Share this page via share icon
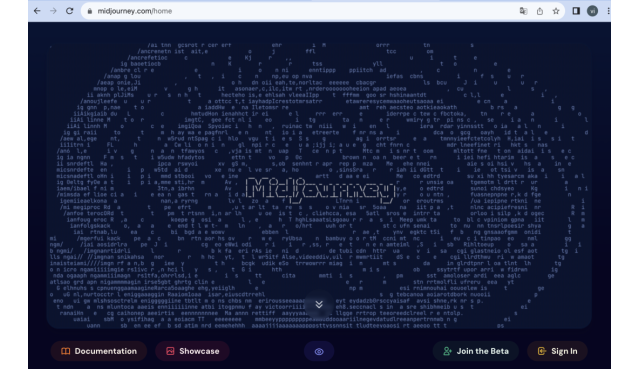 [540, 11]
